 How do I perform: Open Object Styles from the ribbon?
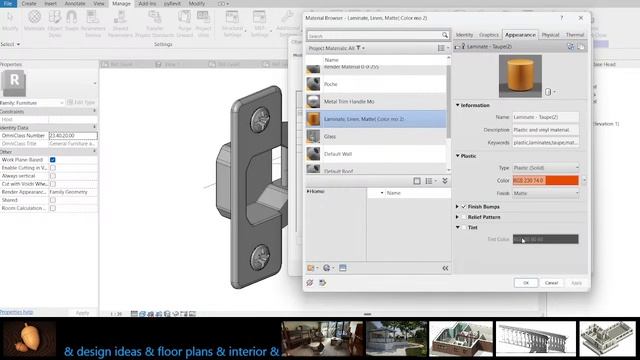(55, 17)
